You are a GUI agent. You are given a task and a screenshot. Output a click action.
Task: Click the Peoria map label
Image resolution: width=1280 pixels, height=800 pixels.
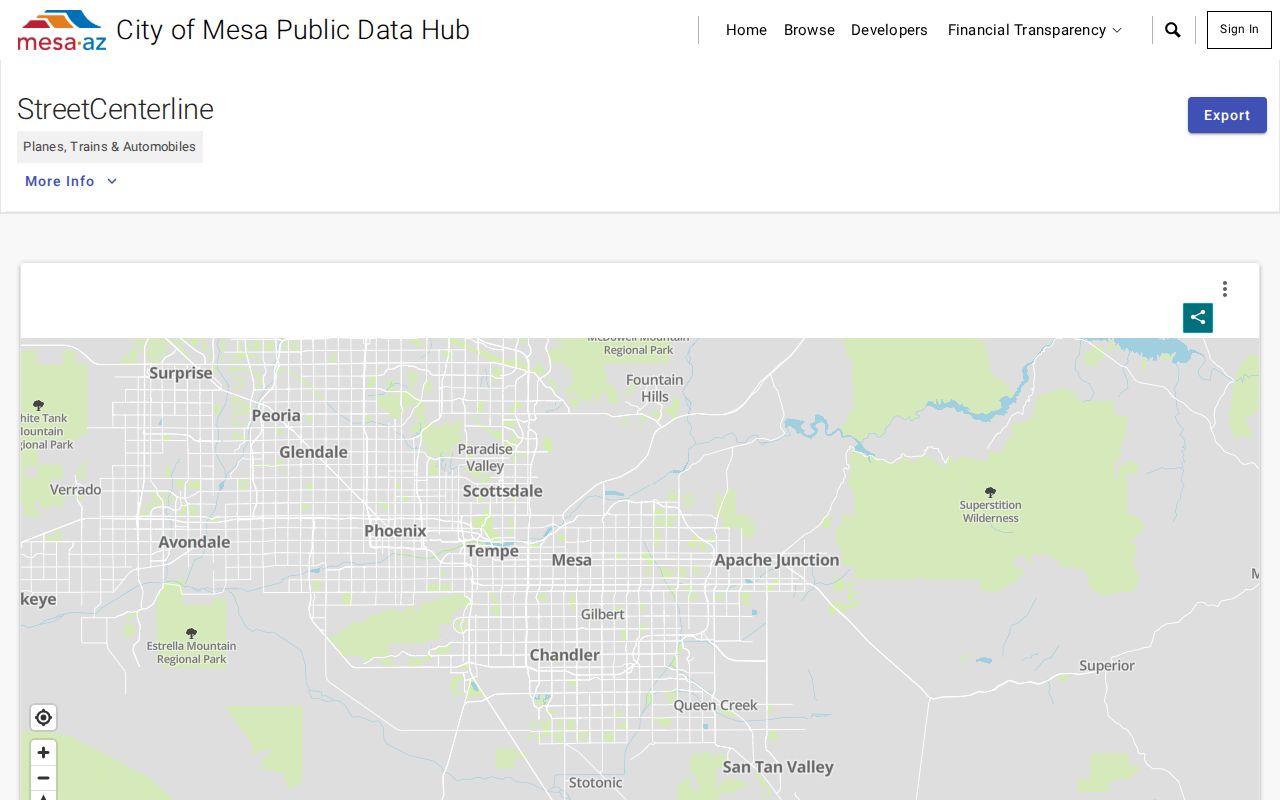(276, 415)
